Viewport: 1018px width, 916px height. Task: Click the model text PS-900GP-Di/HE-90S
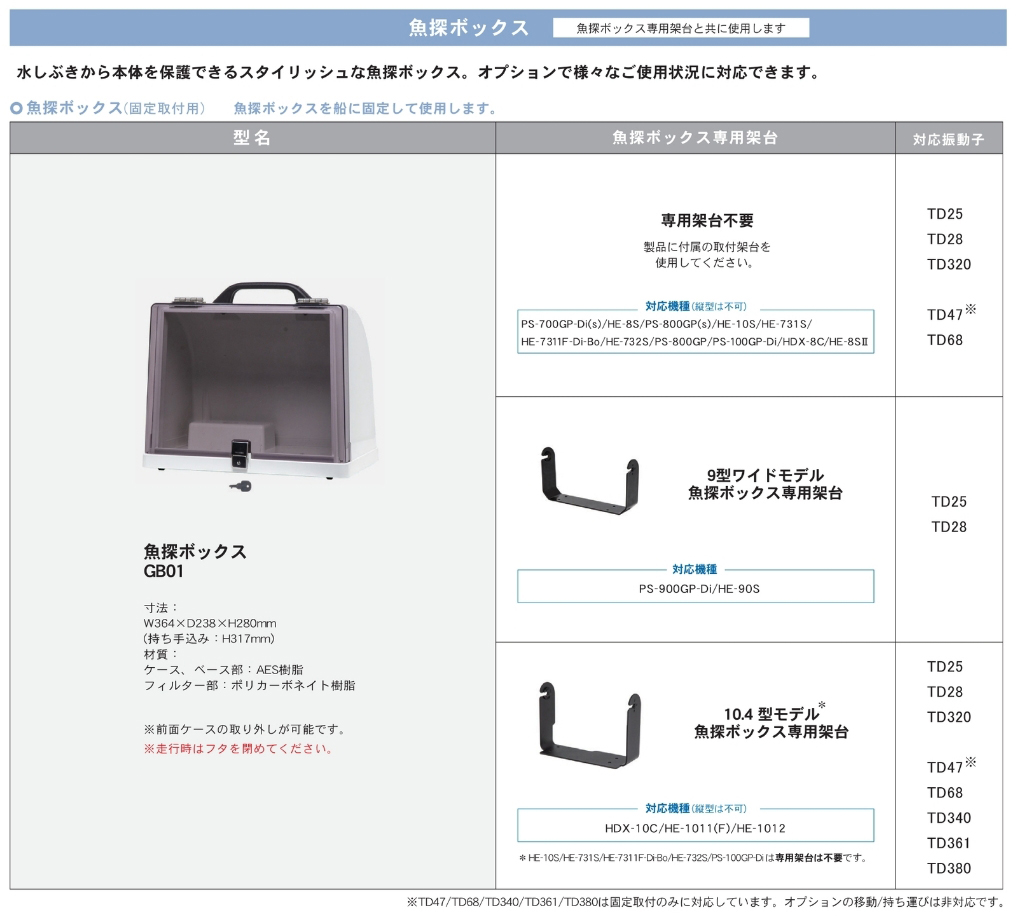coord(699,589)
